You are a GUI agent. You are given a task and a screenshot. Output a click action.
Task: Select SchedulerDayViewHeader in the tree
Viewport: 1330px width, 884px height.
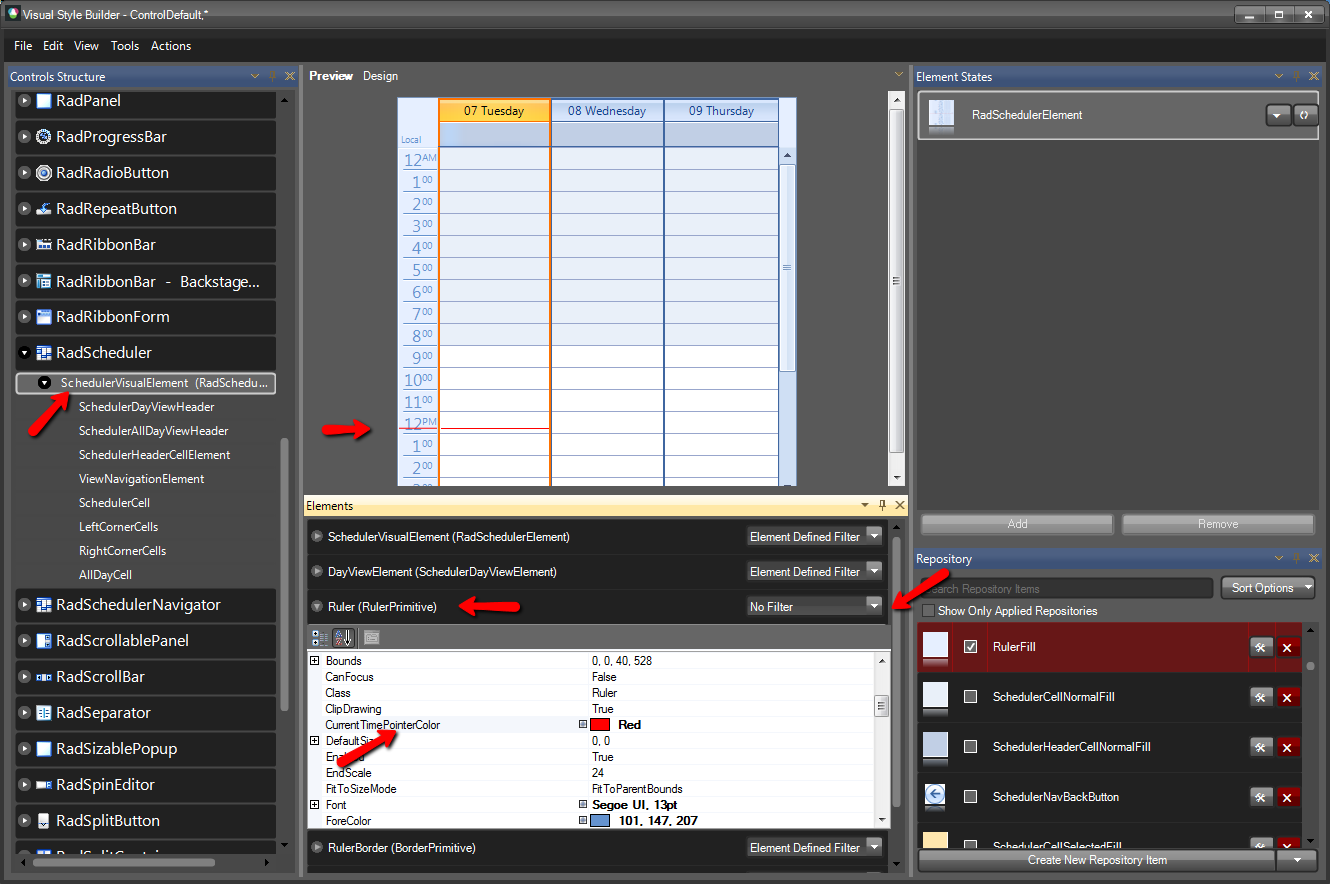tap(146, 407)
